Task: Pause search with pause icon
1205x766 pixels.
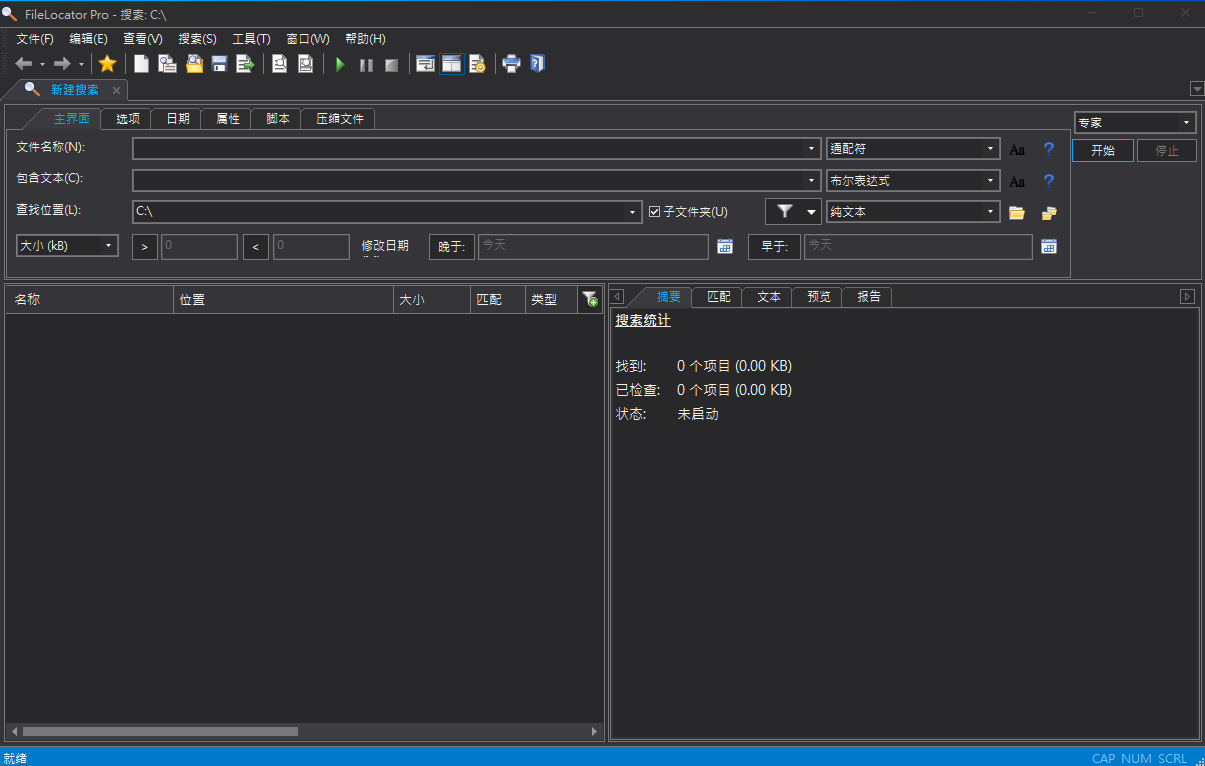Action: coord(366,65)
